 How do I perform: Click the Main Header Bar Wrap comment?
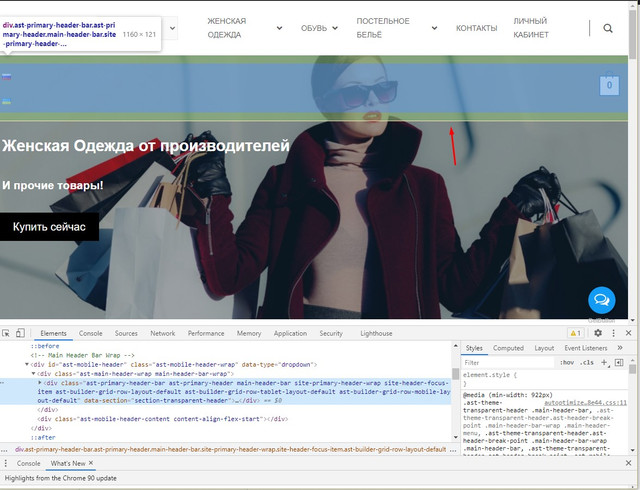(x=82, y=355)
